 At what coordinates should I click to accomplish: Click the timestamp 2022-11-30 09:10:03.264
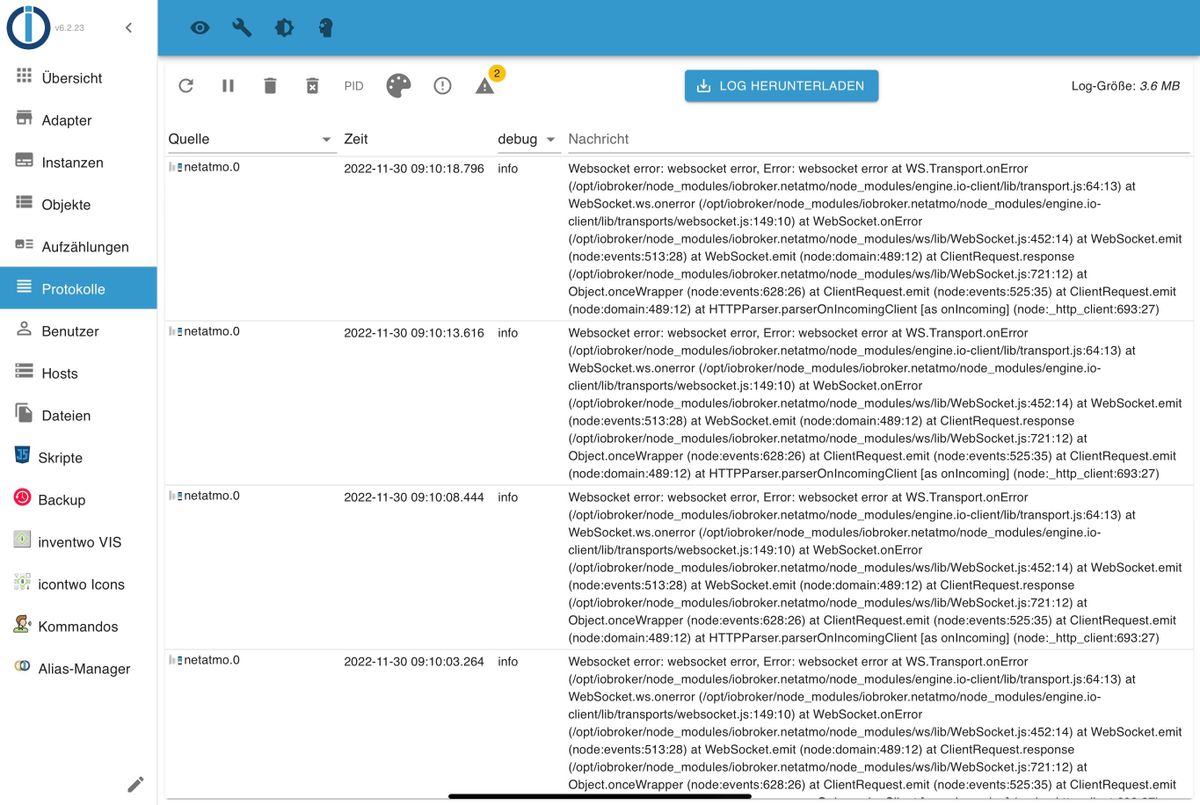point(414,661)
